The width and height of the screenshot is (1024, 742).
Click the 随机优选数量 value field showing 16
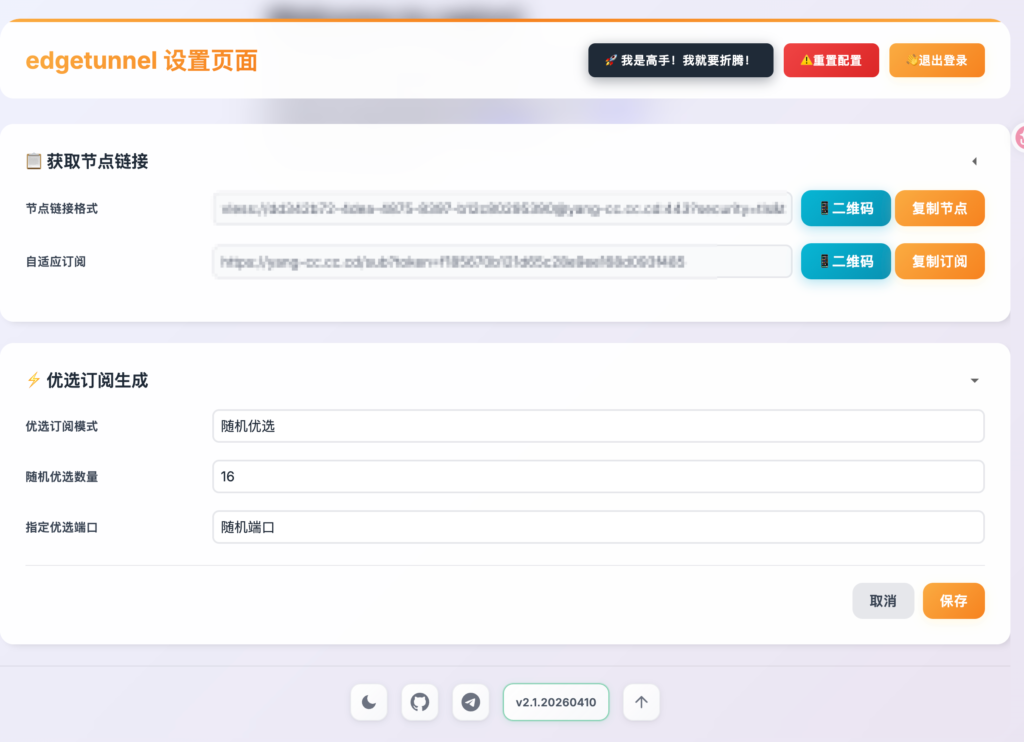click(x=597, y=476)
